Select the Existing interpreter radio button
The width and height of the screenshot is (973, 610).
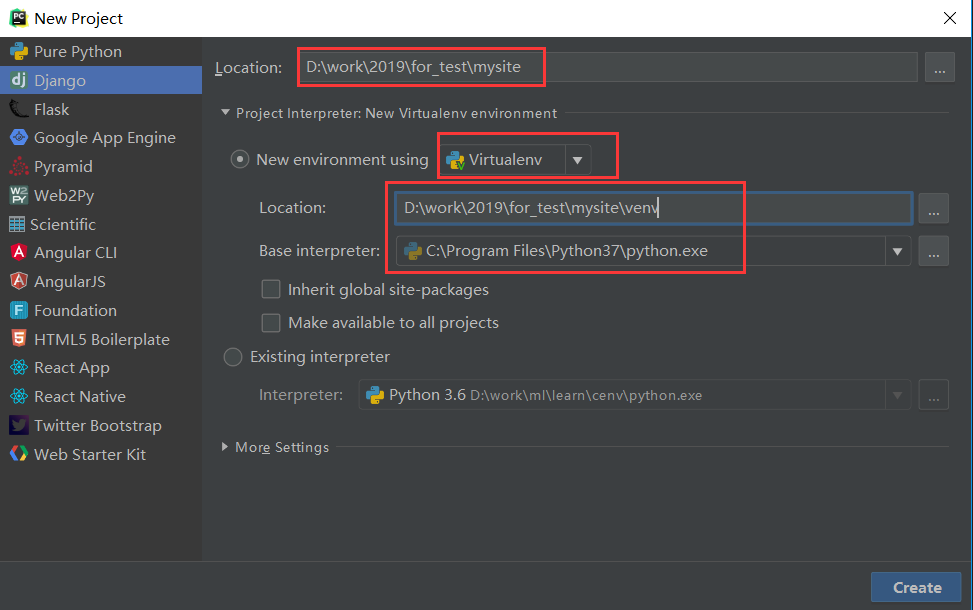point(233,357)
